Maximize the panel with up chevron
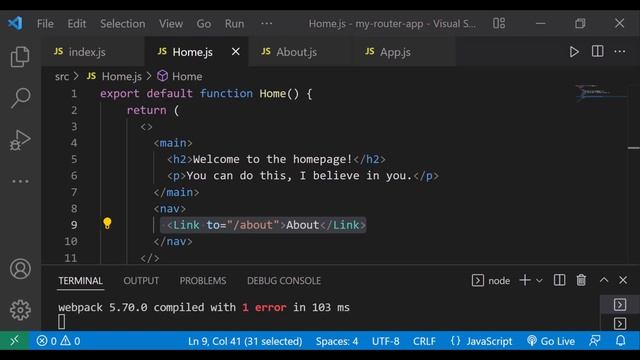Screen dimensions: 640x360 pyautogui.click(x=604, y=280)
